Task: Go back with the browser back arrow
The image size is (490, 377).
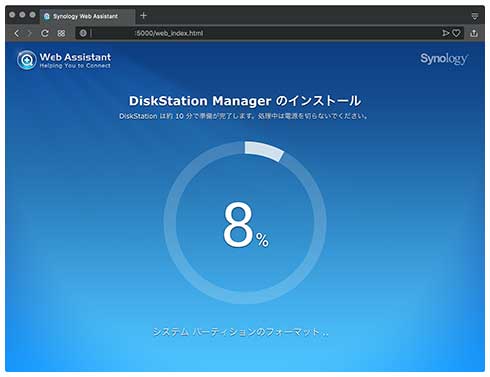Action: click(x=17, y=33)
